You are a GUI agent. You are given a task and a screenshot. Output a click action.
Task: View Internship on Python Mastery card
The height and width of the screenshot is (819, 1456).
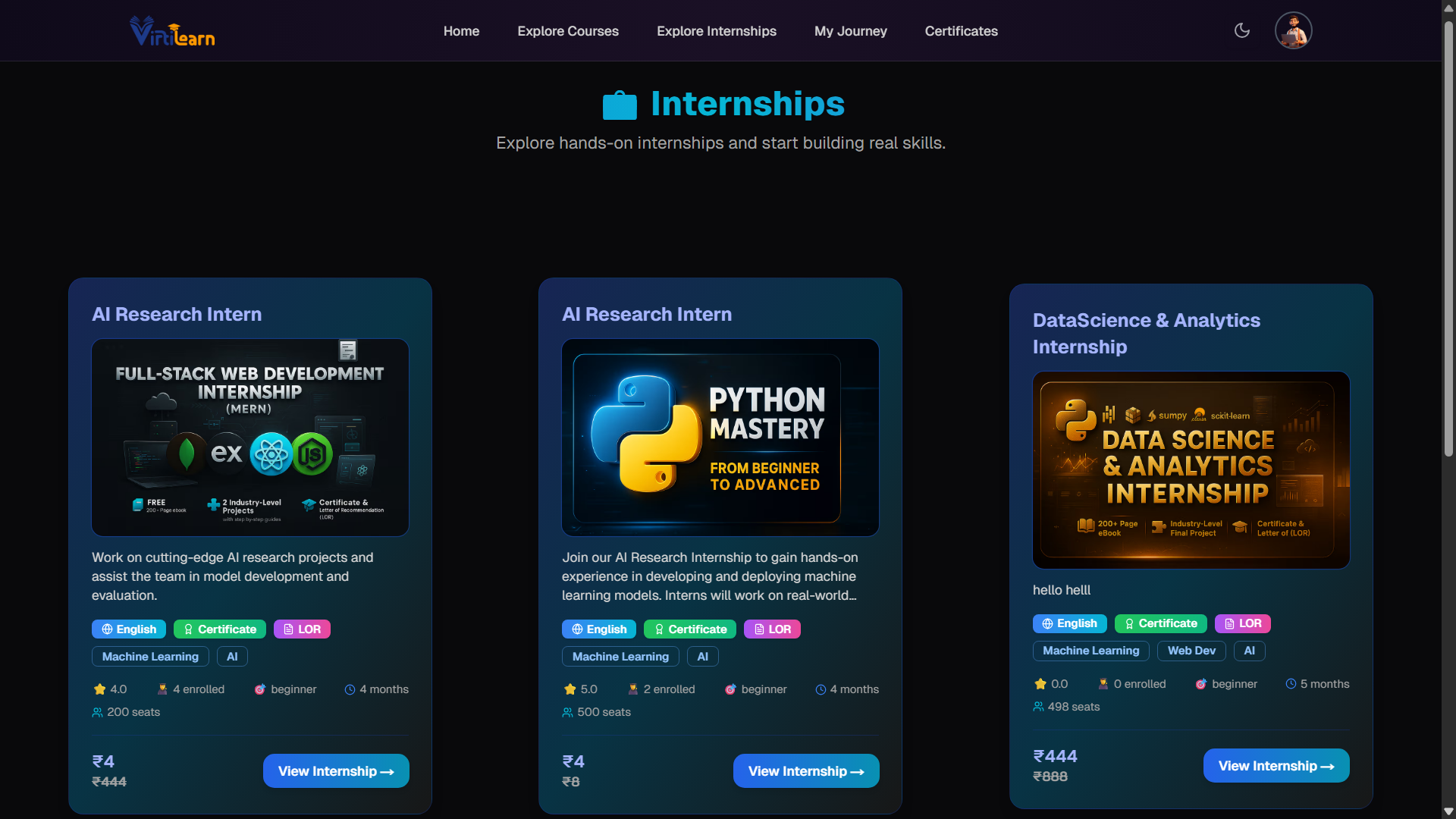pyautogui.click(x=805, y=771)
